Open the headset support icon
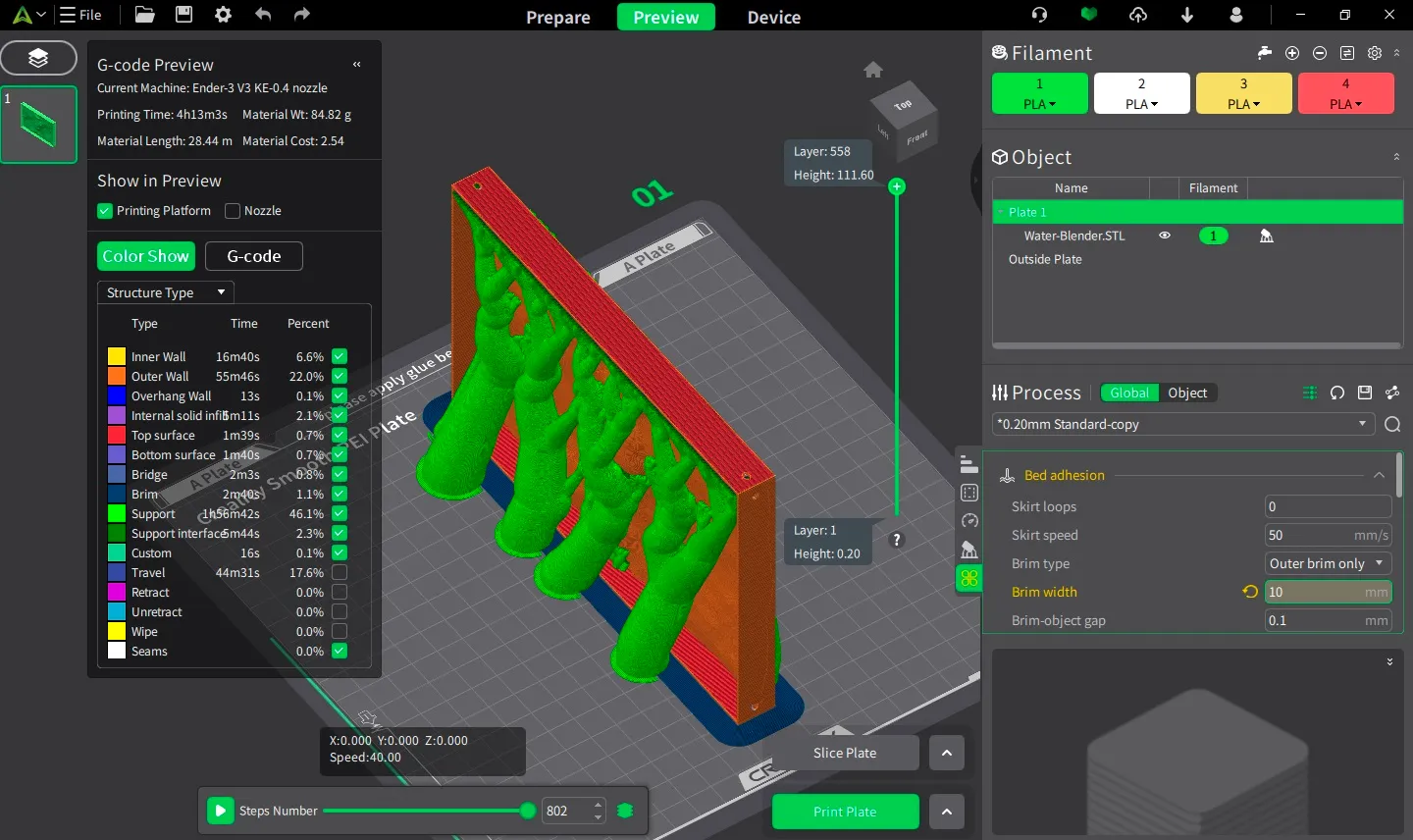1413x840 pixels. click(x=1040, y=15)
